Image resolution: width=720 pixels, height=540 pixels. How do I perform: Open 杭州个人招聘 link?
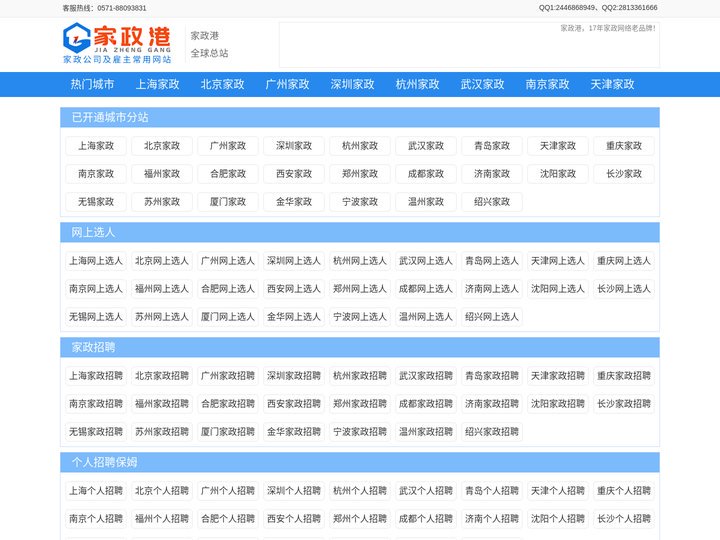coord(360,491)
